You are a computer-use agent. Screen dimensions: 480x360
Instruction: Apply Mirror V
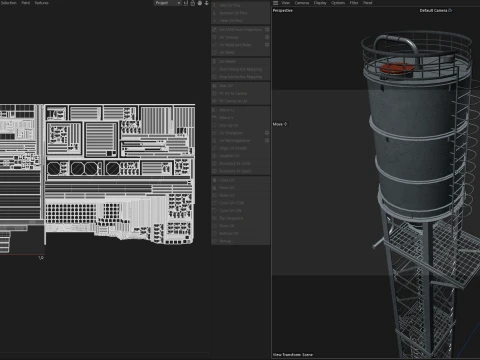pos(240,118)
